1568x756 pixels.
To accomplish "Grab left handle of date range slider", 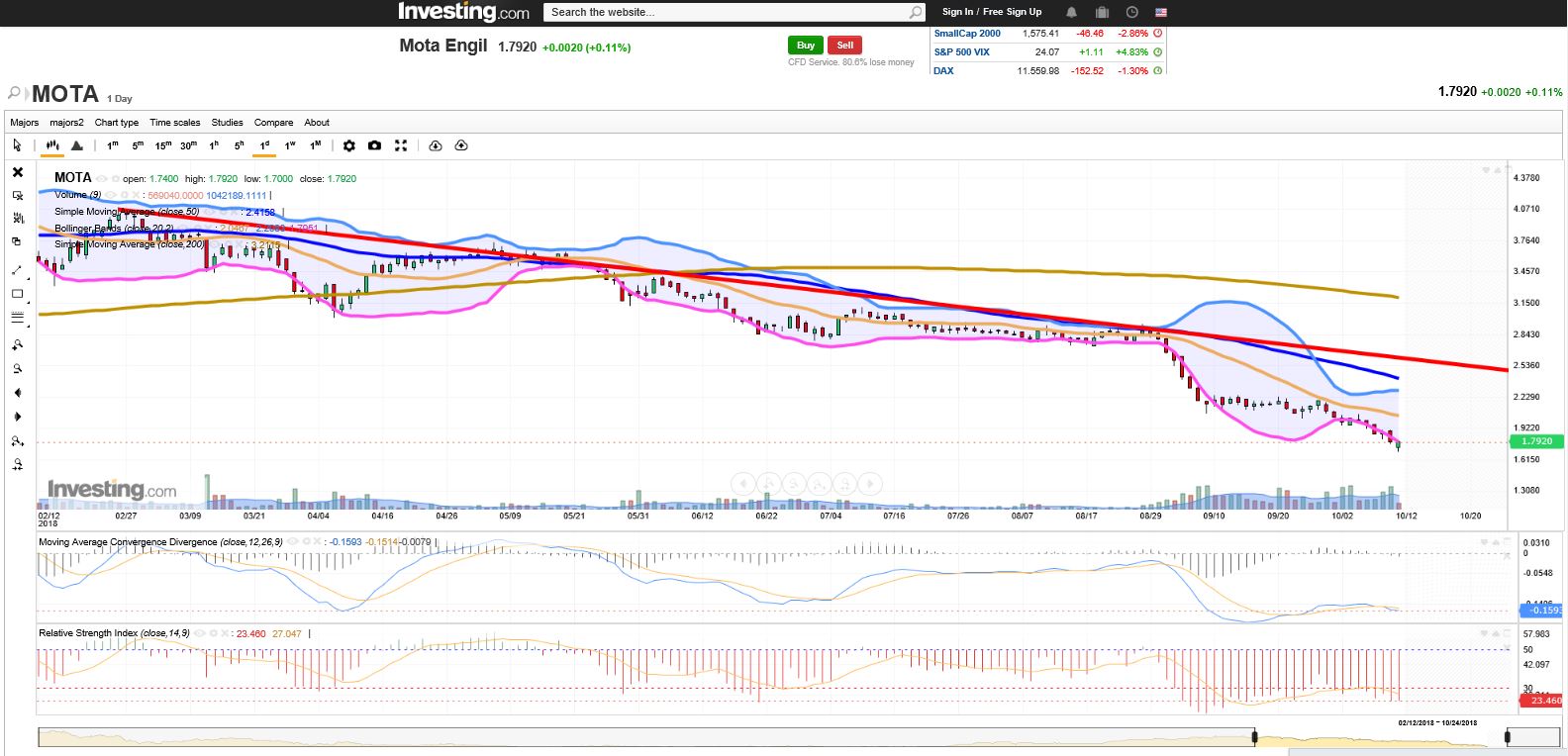I will 1254,737.
